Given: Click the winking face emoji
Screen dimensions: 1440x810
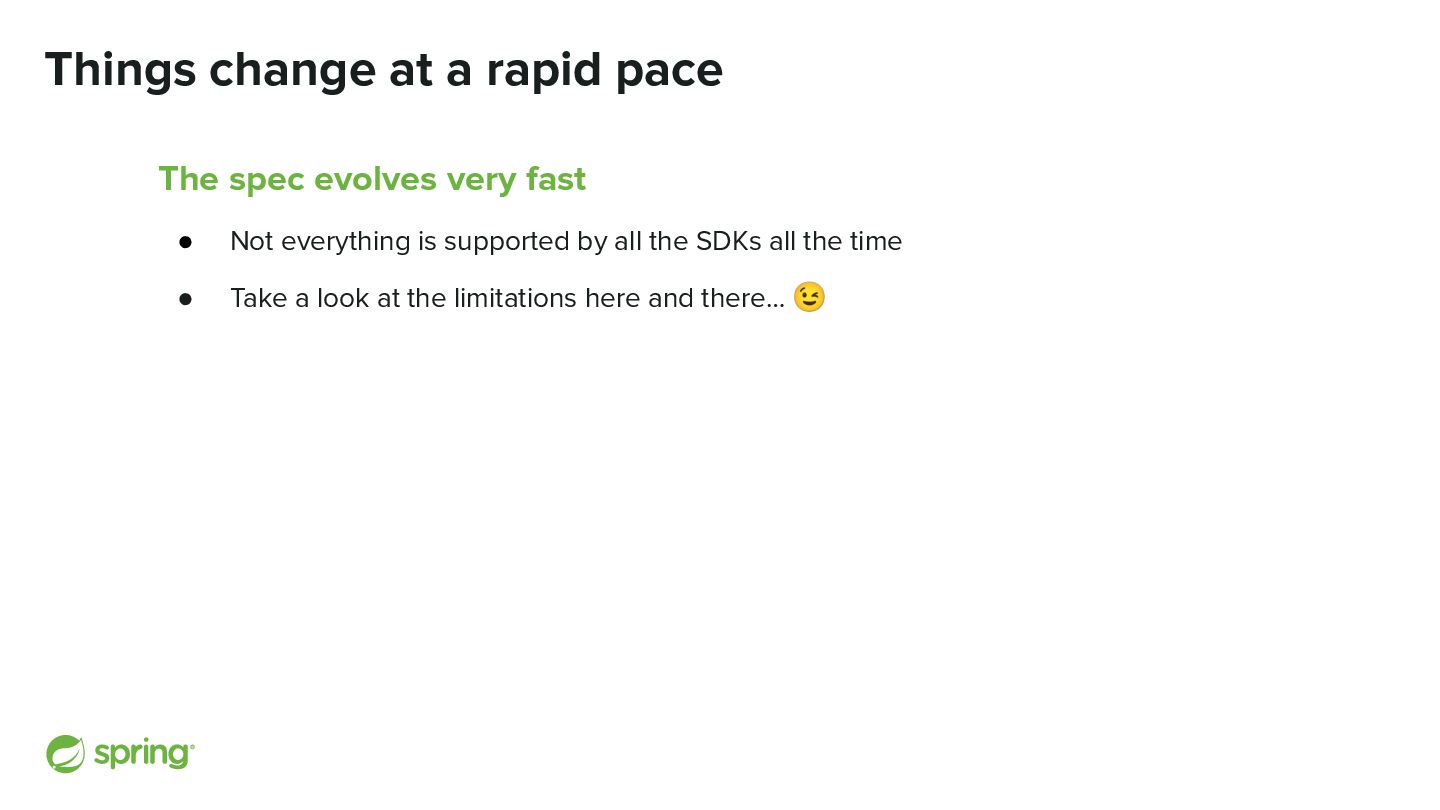Looking at the screenshot, I should point(809,297).
